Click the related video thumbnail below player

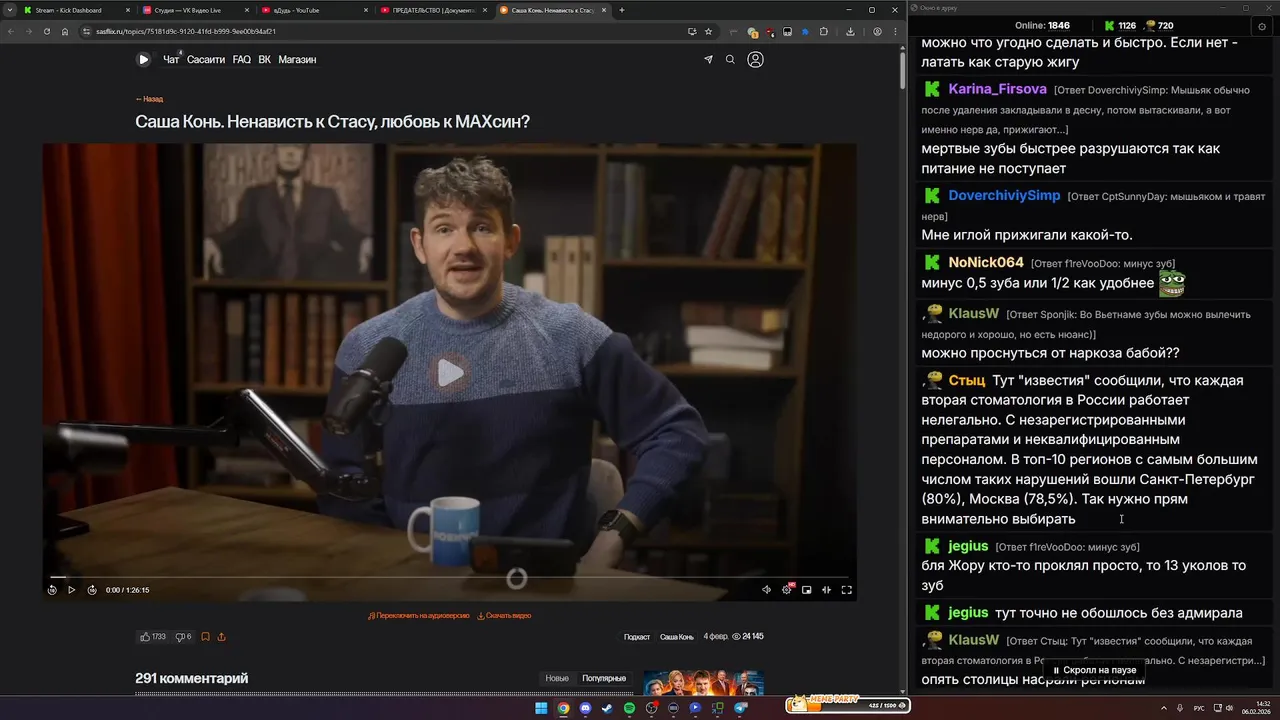point(704,683)
